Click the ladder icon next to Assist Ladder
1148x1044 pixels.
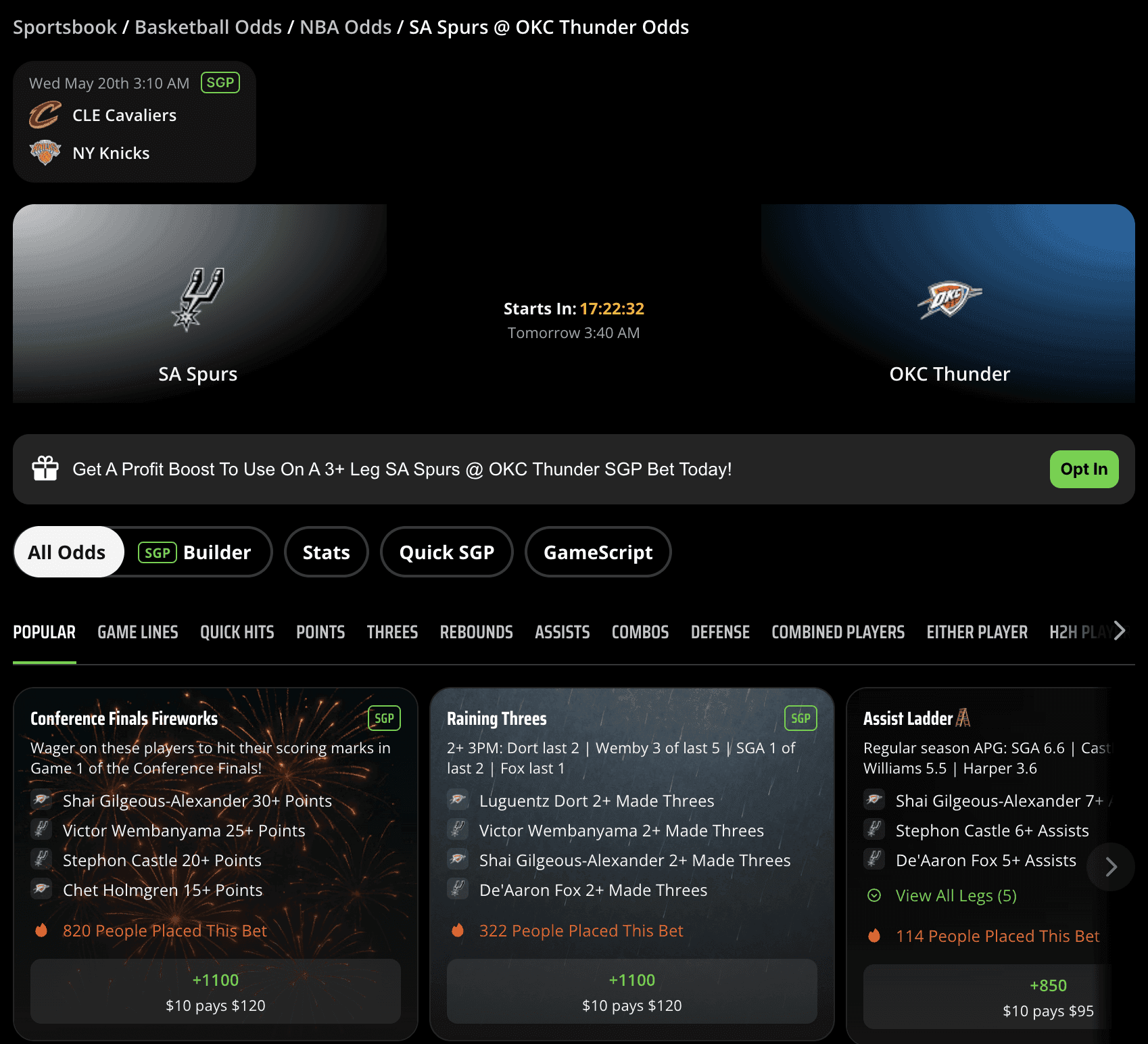click(x=963, y=718)
